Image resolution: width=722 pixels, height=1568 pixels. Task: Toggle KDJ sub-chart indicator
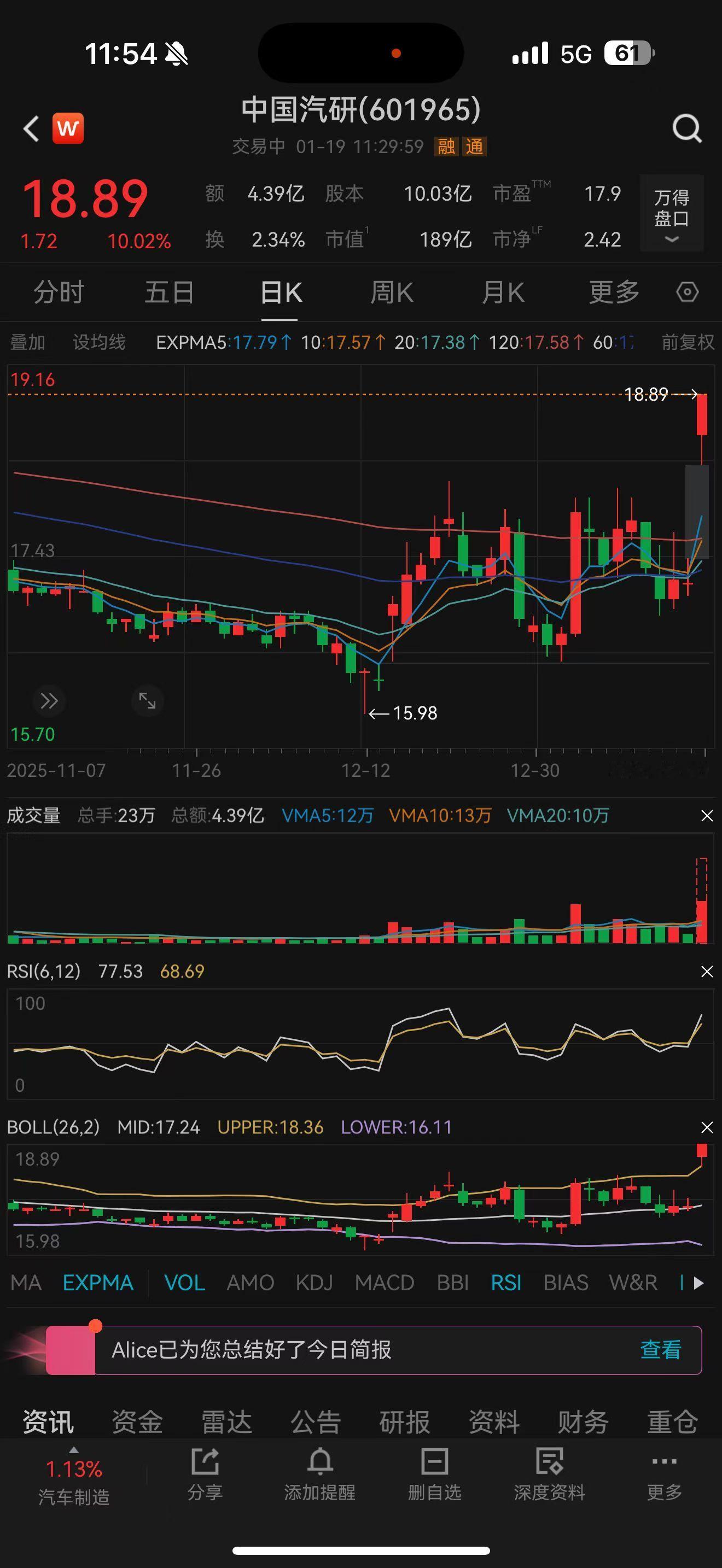click(314, 1283)
